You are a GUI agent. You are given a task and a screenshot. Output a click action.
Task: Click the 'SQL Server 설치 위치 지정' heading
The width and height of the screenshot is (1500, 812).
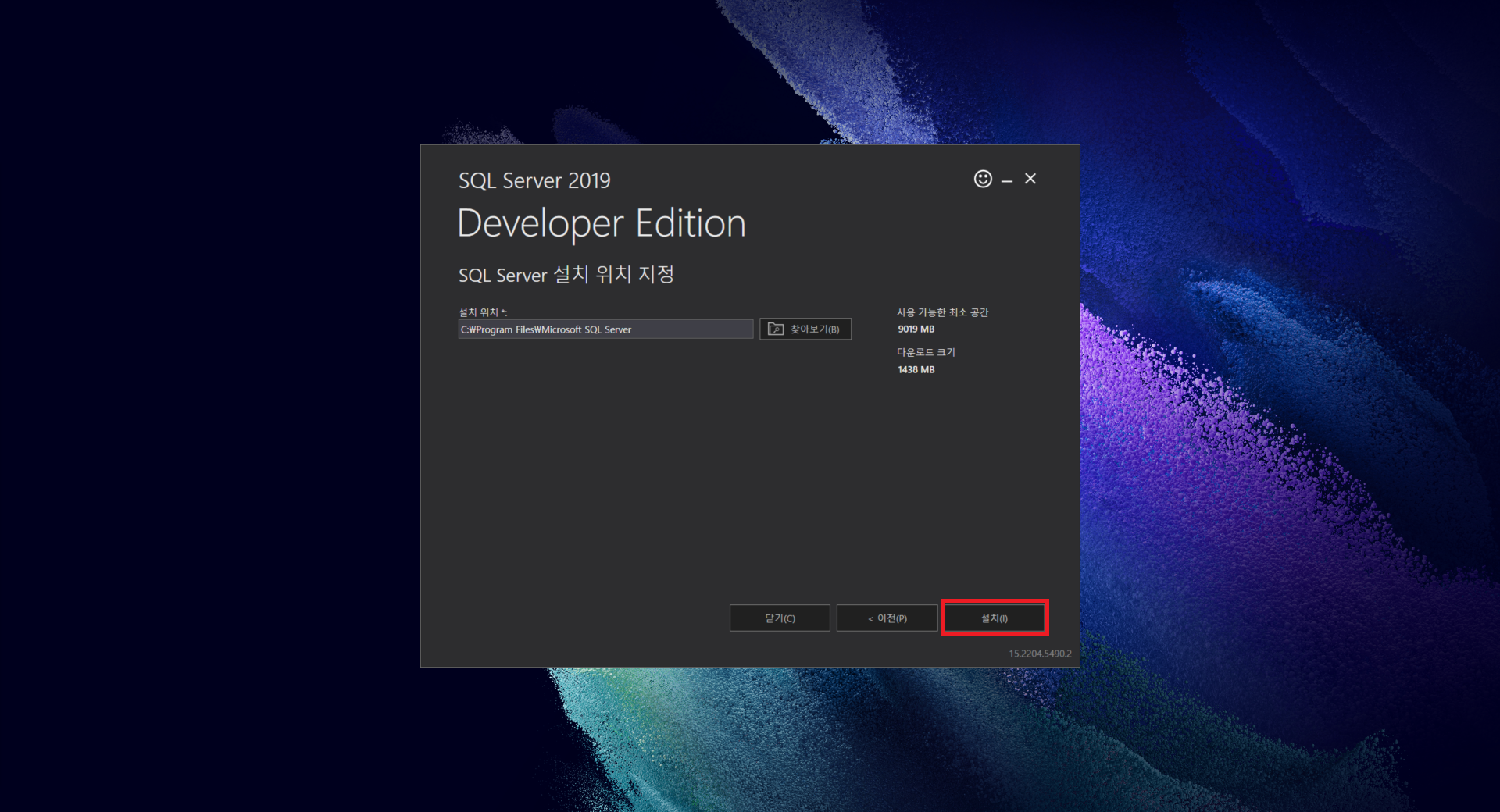click(x=566, y=275)
